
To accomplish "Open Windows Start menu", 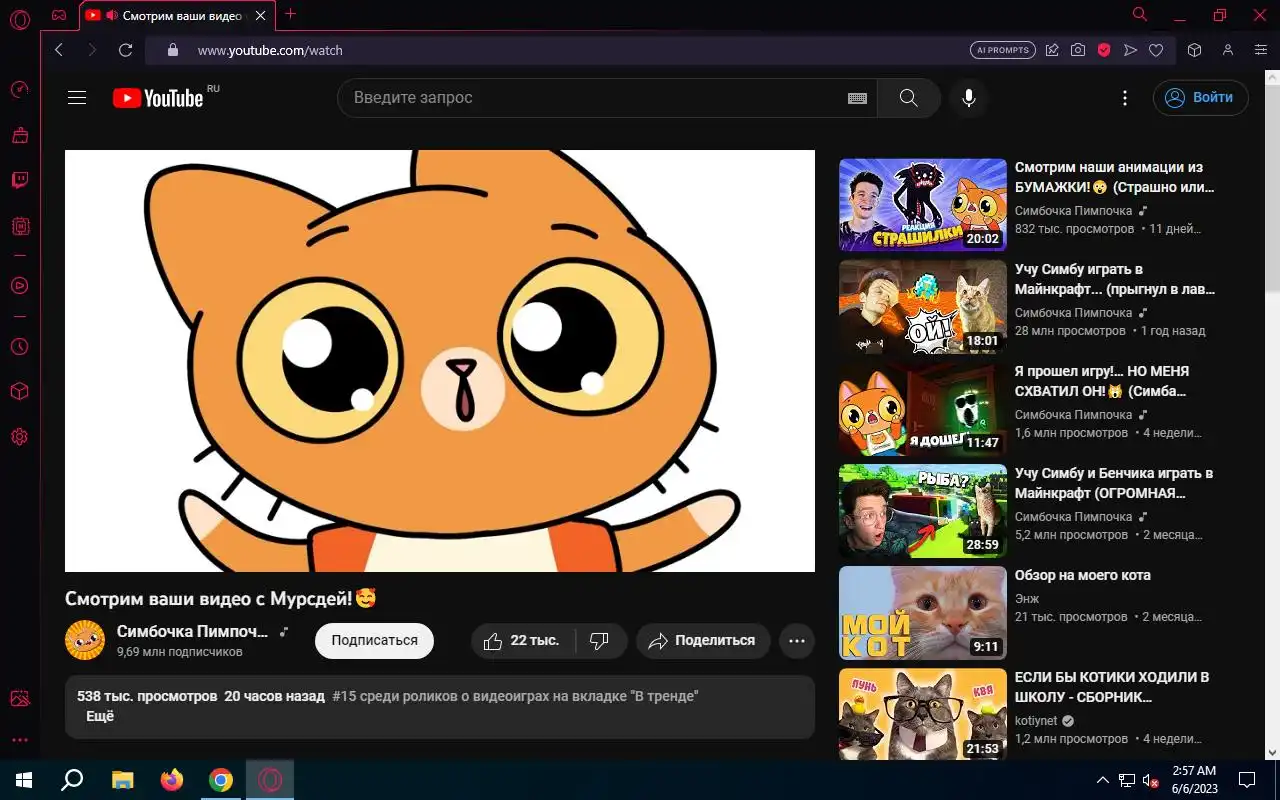I will 23,780.
